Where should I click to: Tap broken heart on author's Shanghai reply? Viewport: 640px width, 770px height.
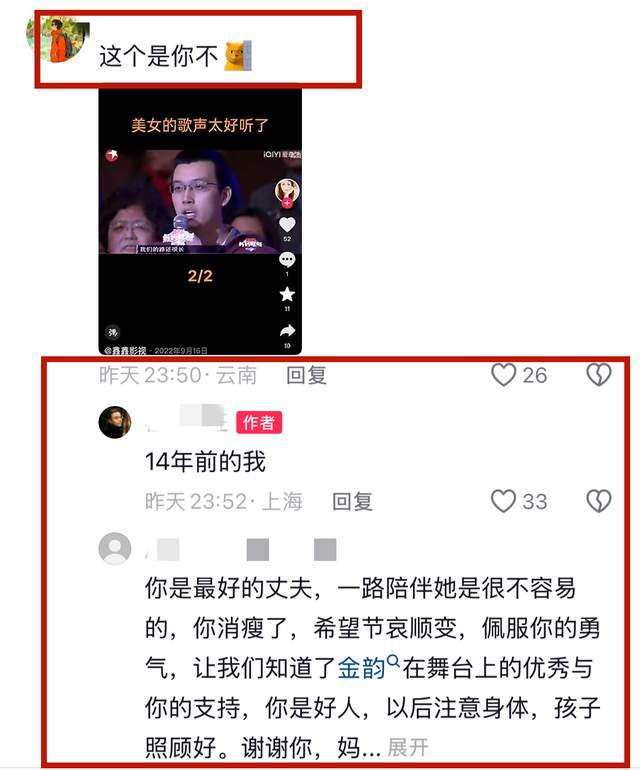(x=599, y=501)
